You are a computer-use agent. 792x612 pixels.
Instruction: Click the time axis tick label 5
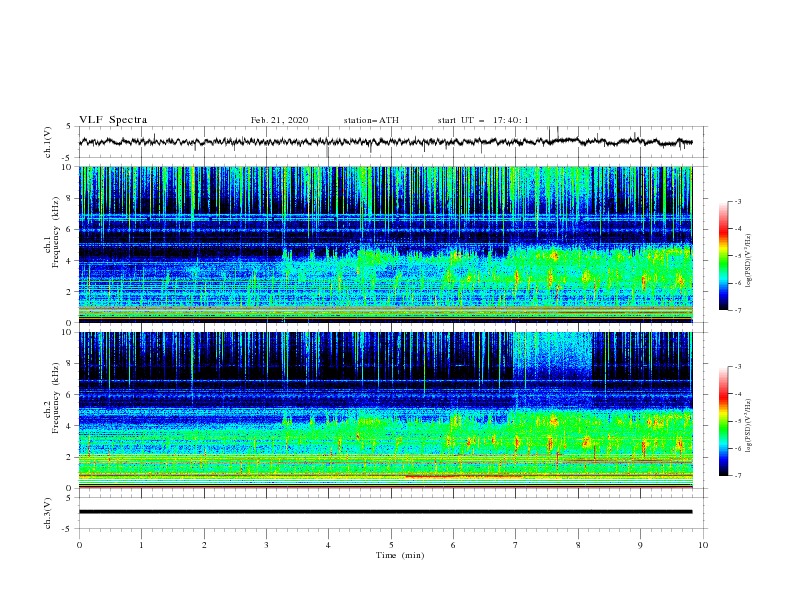391,545
